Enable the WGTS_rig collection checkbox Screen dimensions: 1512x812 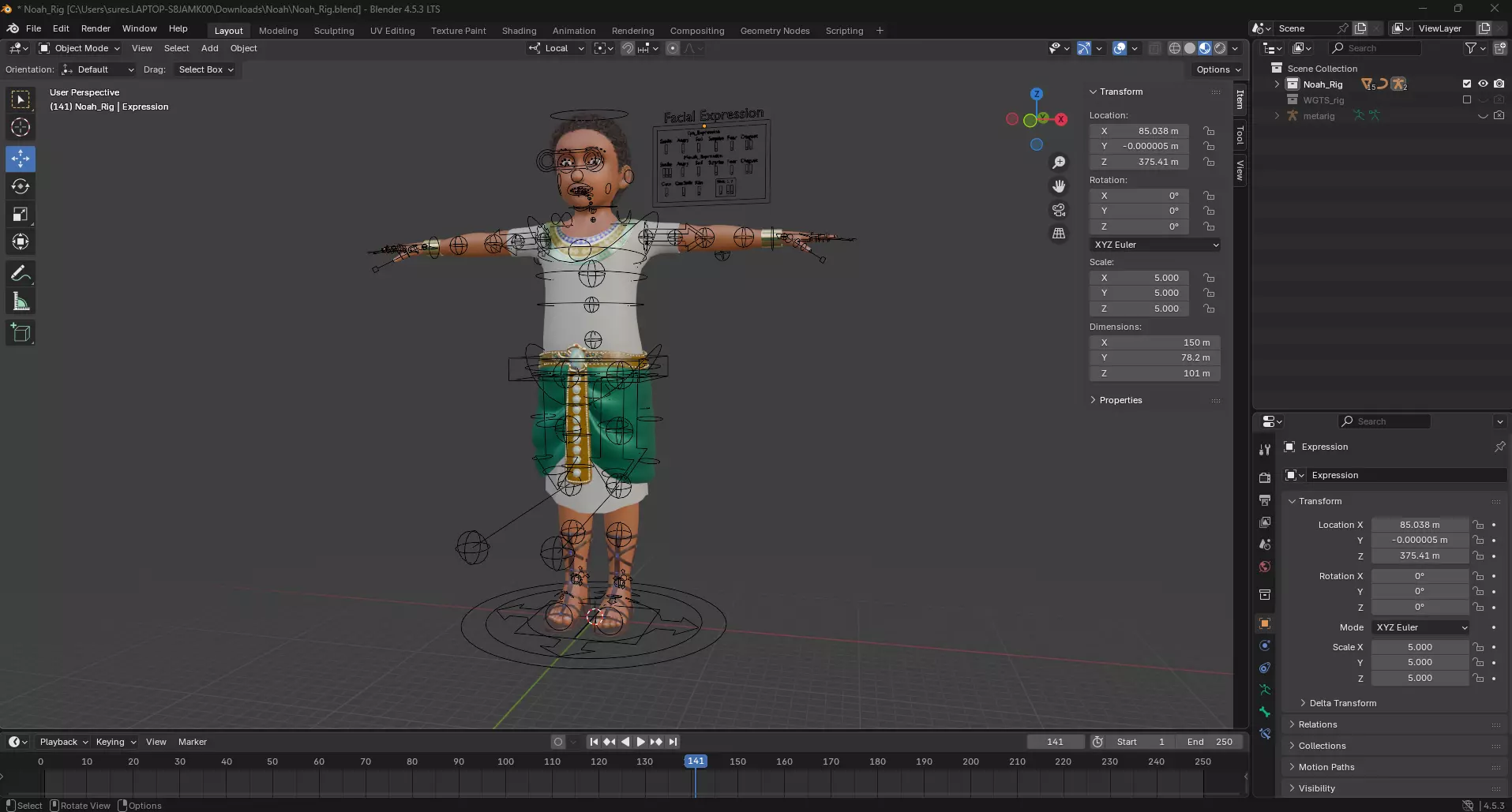[1467, 99]
